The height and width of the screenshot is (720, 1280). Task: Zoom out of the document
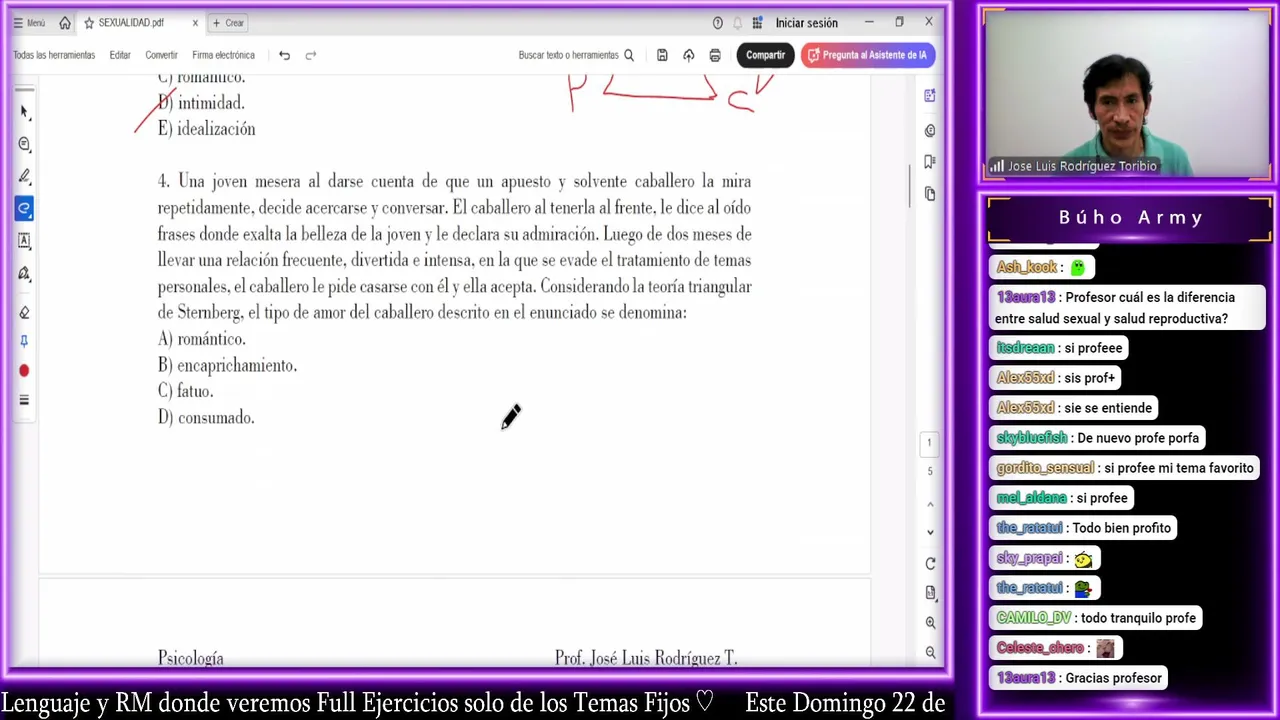pyautogui.click(x=930, y=652)
